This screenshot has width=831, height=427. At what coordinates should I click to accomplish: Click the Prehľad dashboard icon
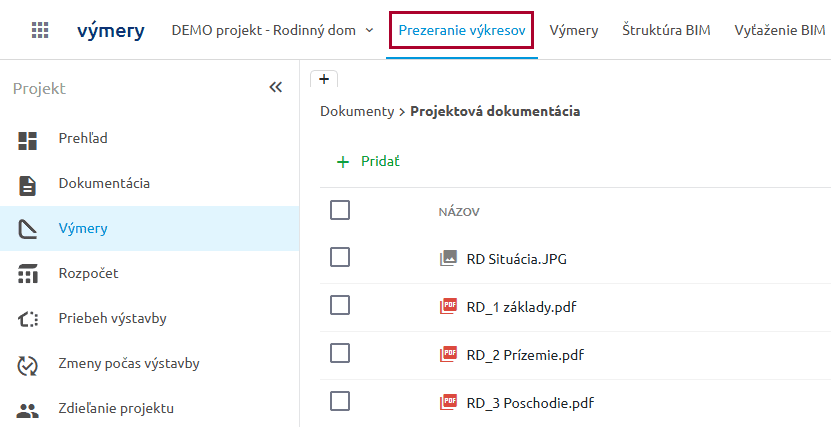pos(28,140)
